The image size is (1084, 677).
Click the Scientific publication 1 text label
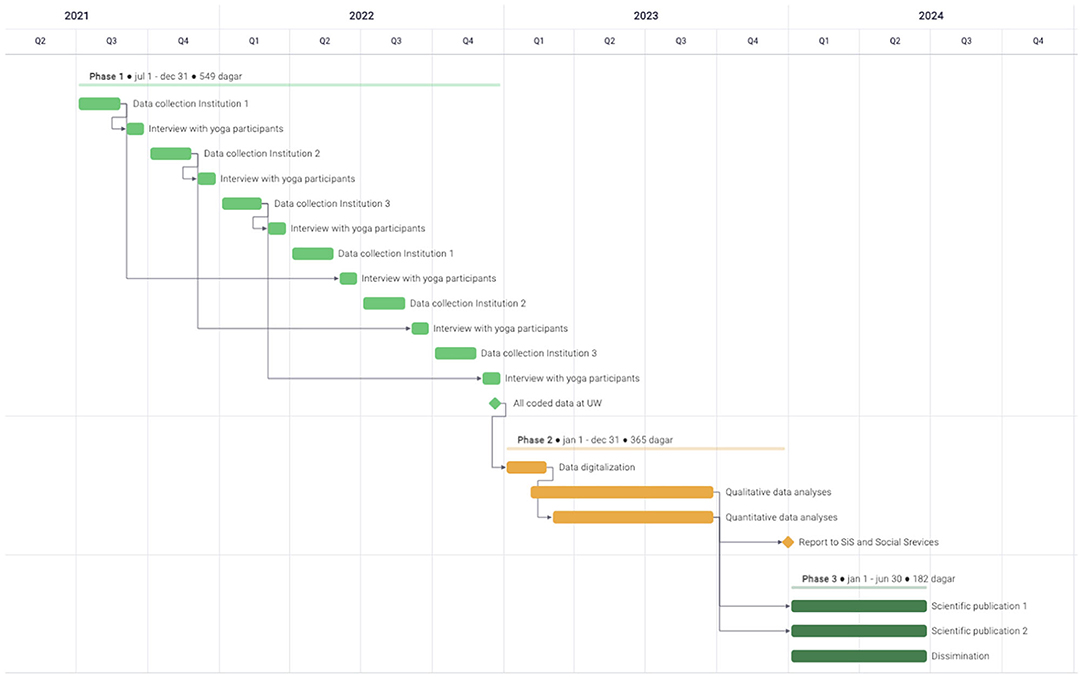click(979, 606)
